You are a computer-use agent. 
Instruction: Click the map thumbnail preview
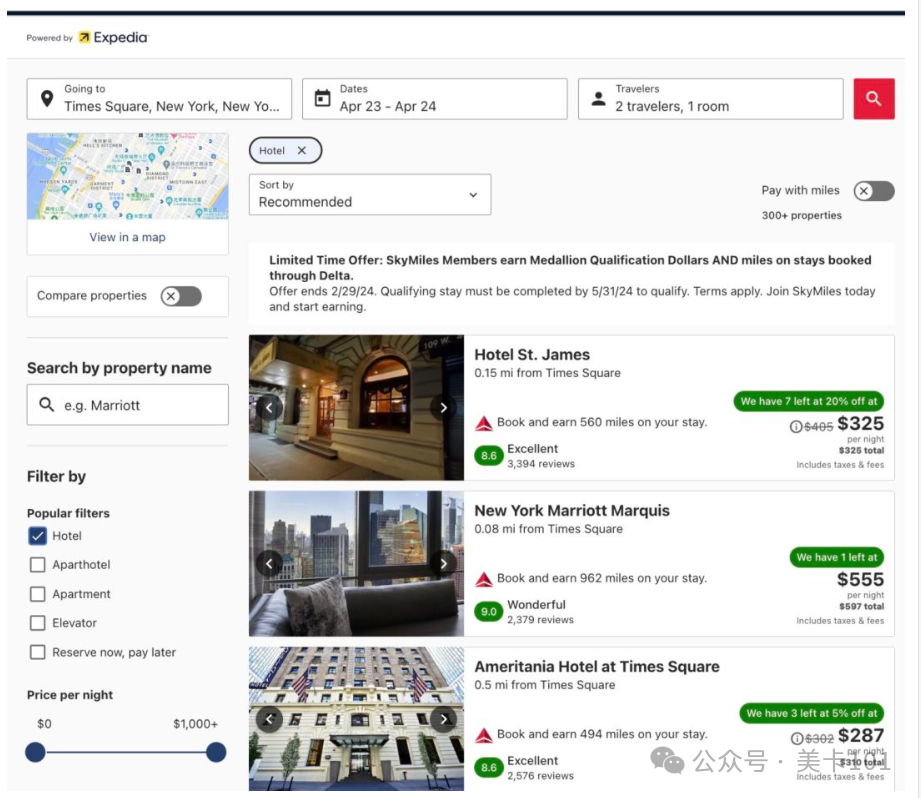127,176
